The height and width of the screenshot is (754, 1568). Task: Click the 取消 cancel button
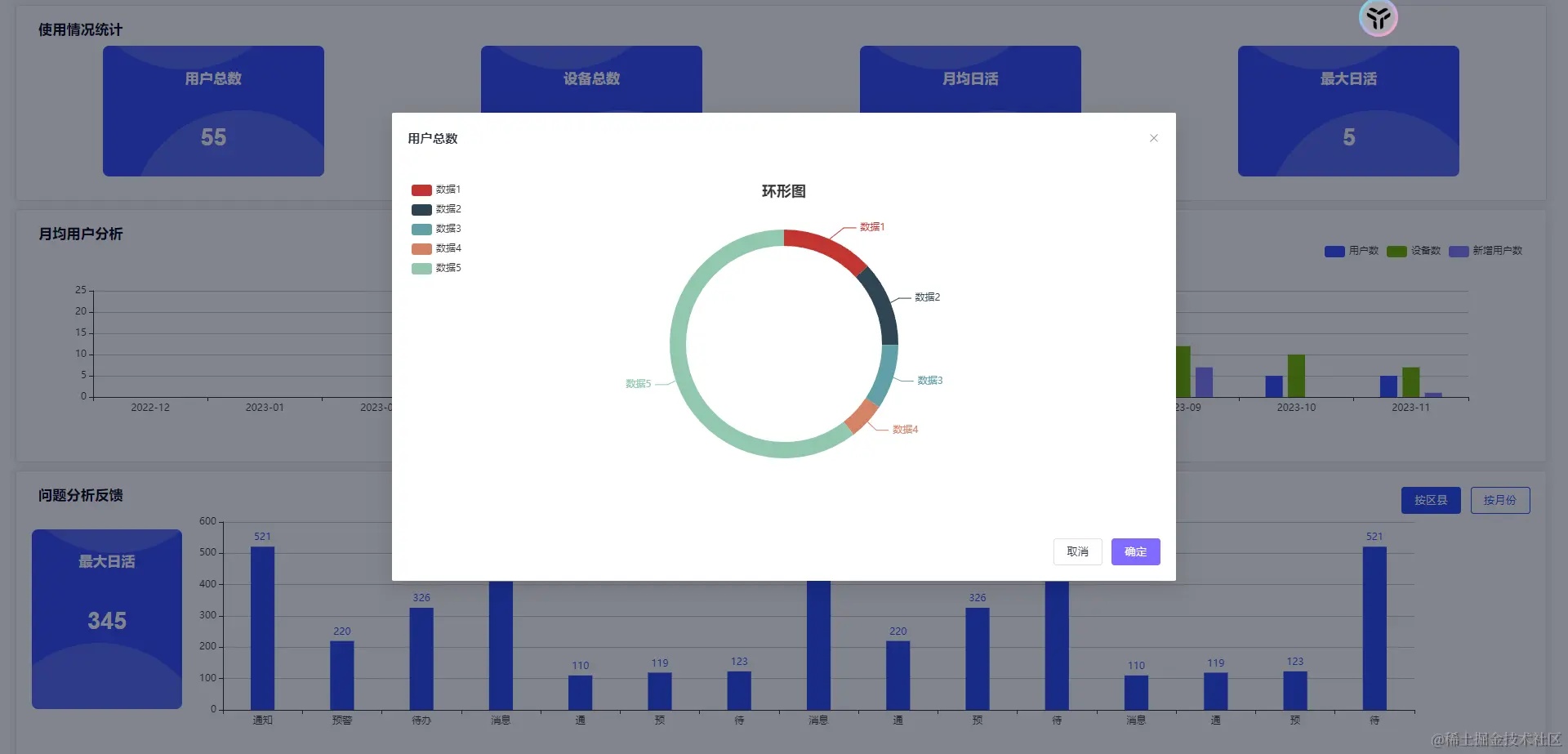click(1078, 551)
